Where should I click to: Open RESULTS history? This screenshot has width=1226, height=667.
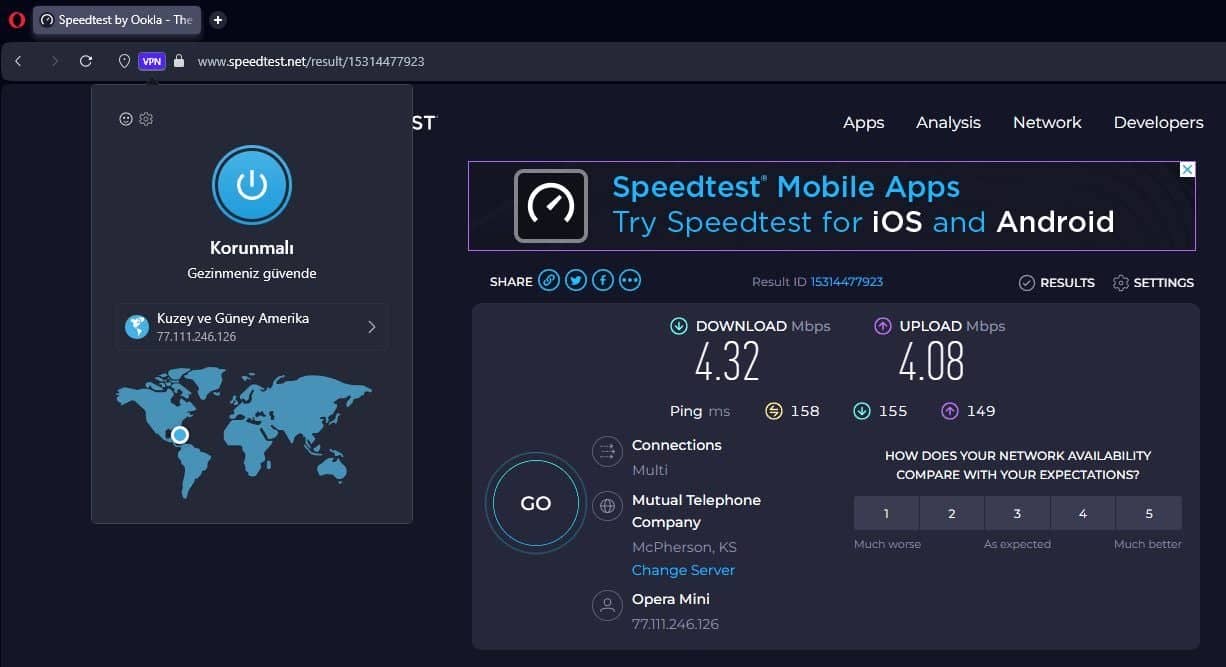(x=1057, y=283)
